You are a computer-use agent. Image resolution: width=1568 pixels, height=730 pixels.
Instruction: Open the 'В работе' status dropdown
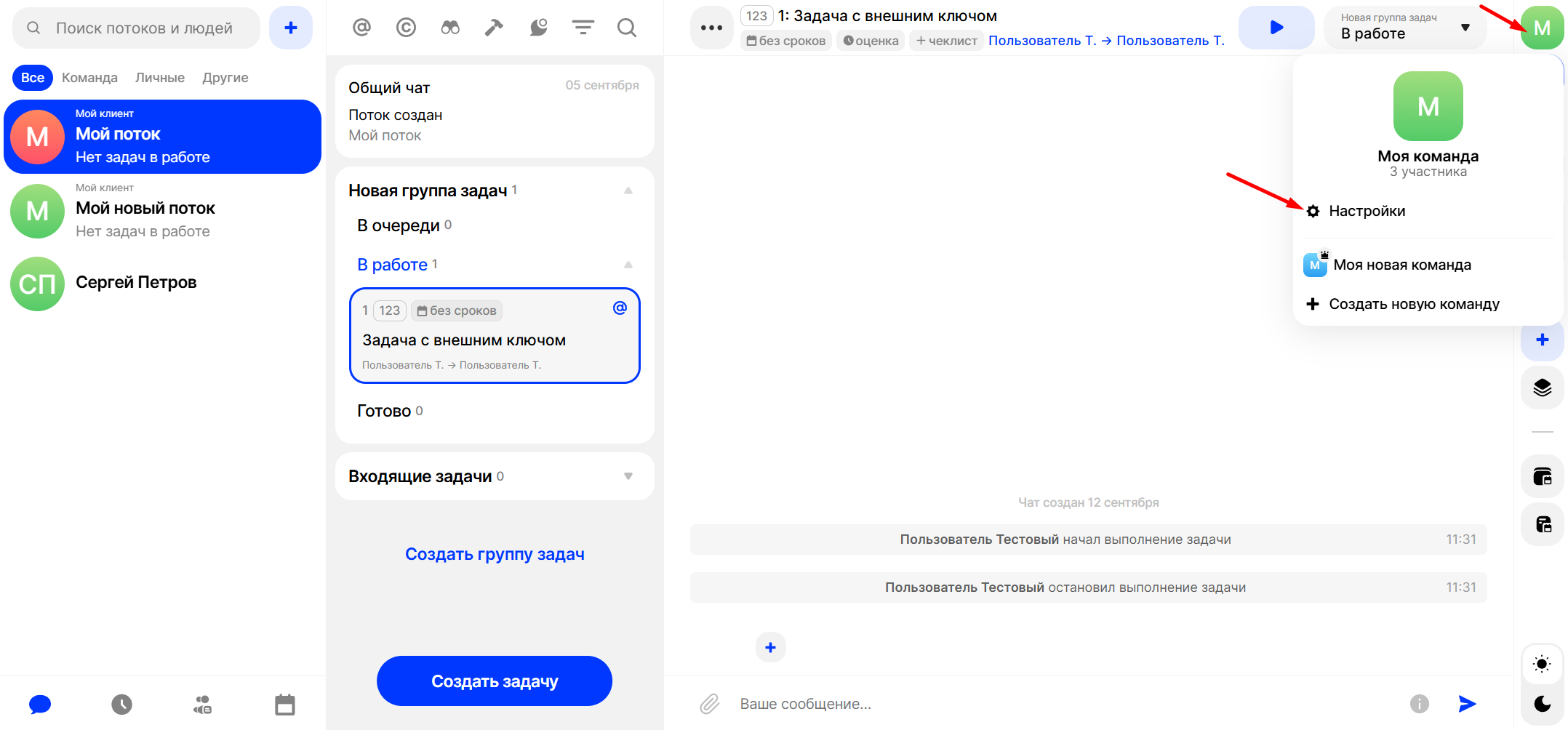(x=1404, y=28)
